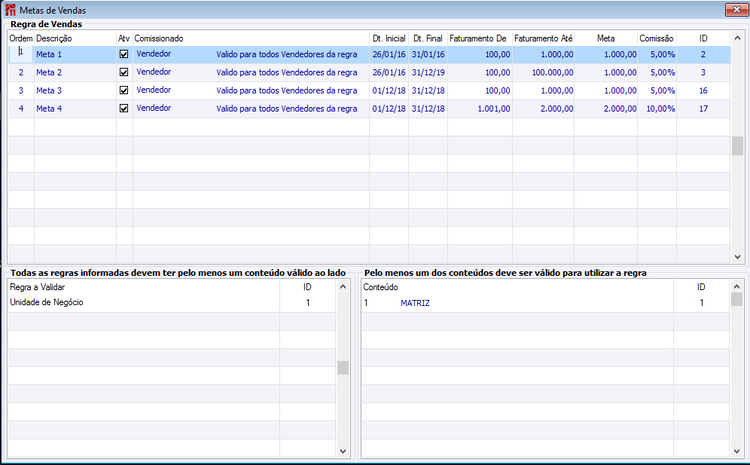Viewport: 750px width, 465px height.
Task: Click the Dt. Inicial column header
Action: tap(389, 38)
